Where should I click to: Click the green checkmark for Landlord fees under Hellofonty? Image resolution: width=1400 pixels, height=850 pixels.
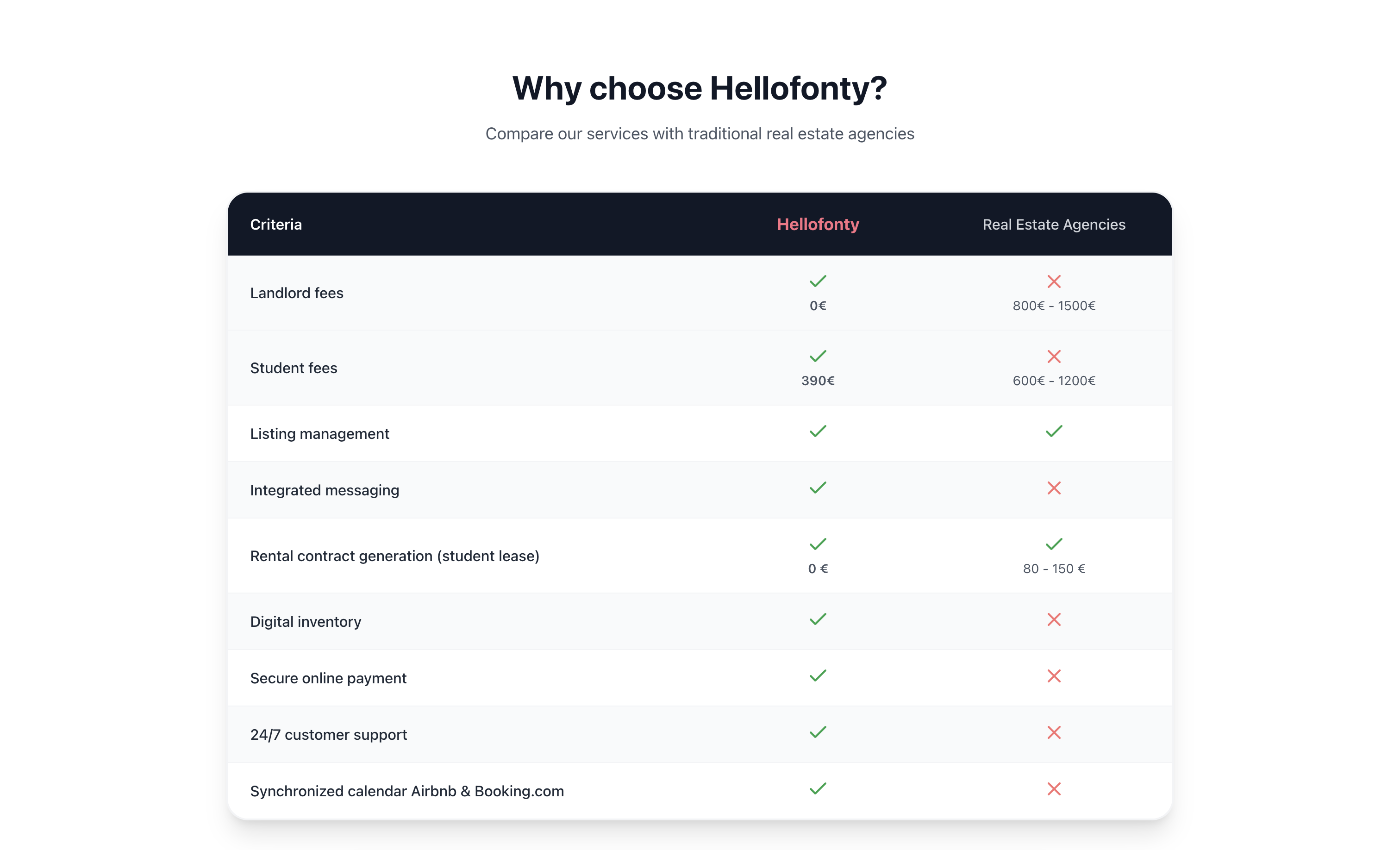coord(818,281)
